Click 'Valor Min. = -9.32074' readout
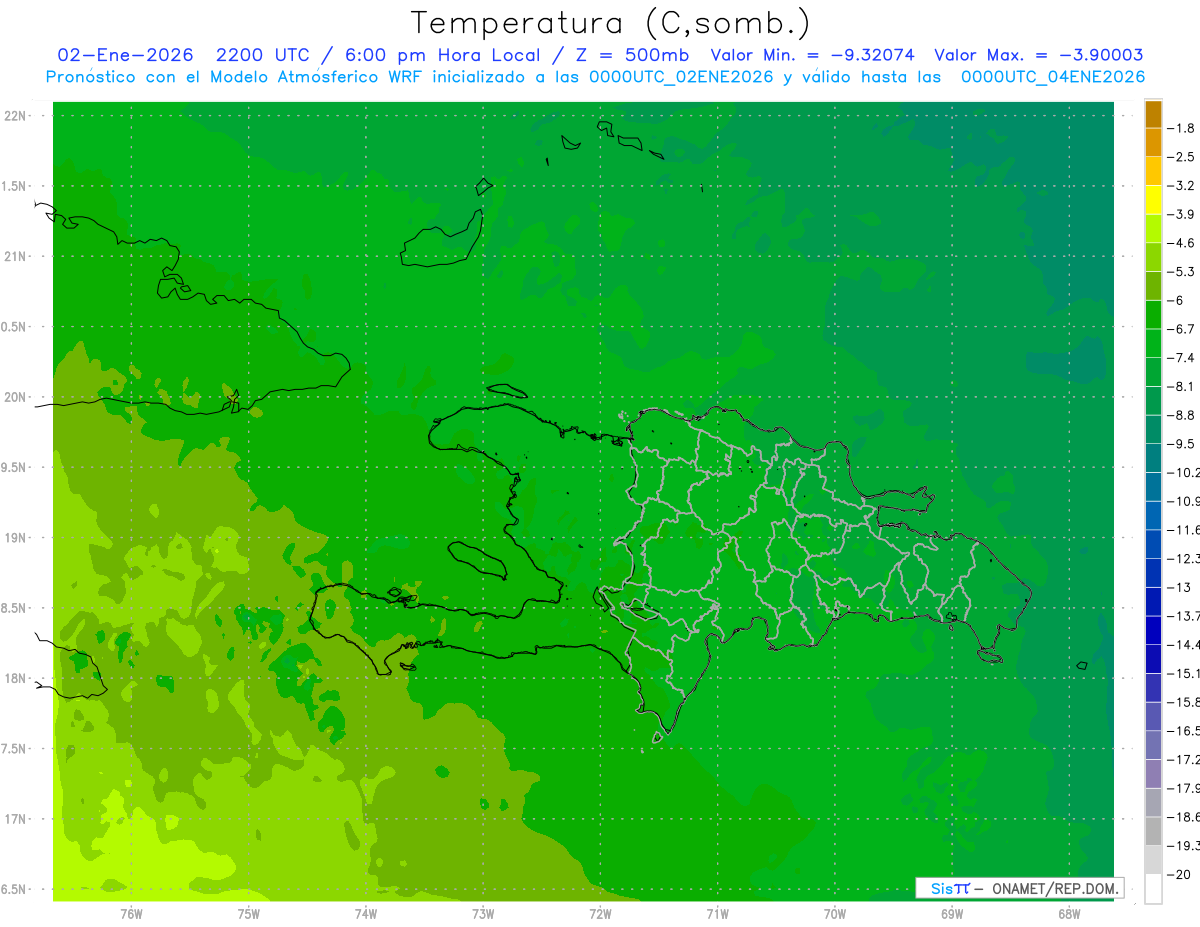Viewport: 1200px width, 927px height. pos(812,55)
